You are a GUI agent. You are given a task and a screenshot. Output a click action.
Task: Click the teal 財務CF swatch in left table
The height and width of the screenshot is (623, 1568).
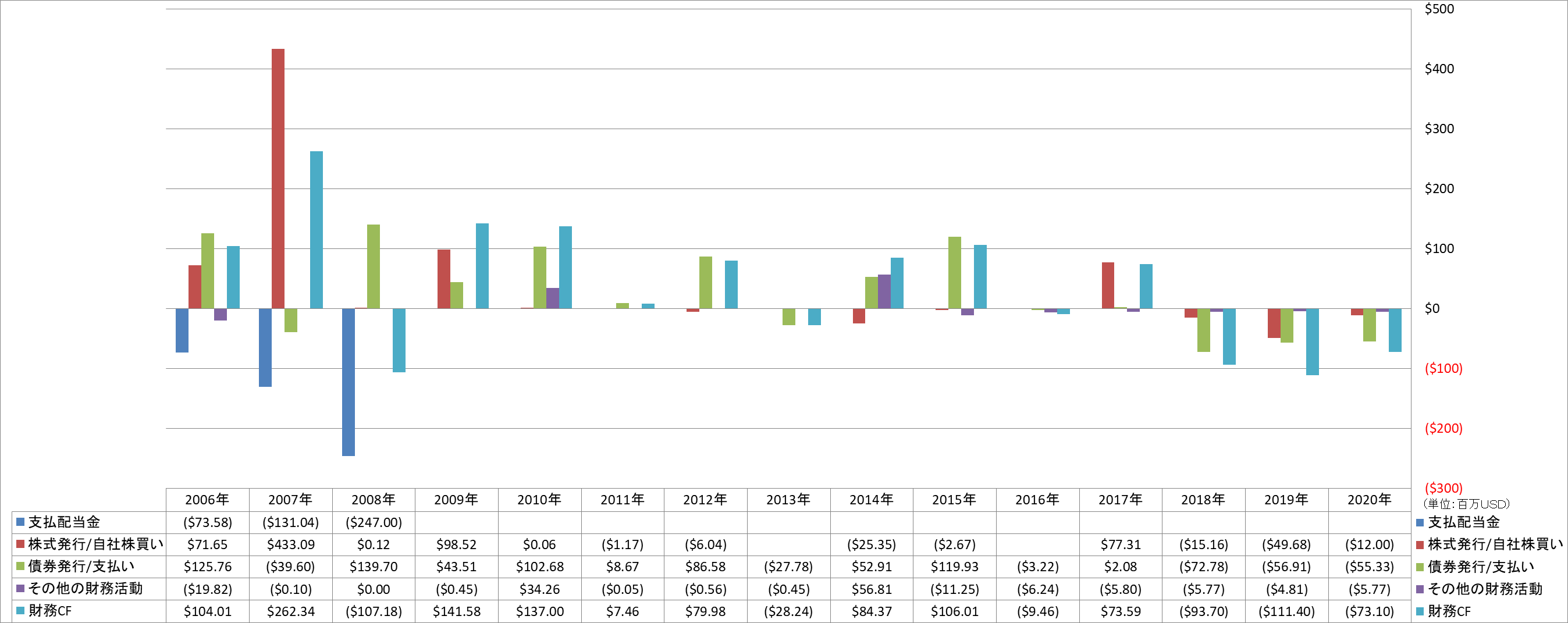(x=20, y=610)
